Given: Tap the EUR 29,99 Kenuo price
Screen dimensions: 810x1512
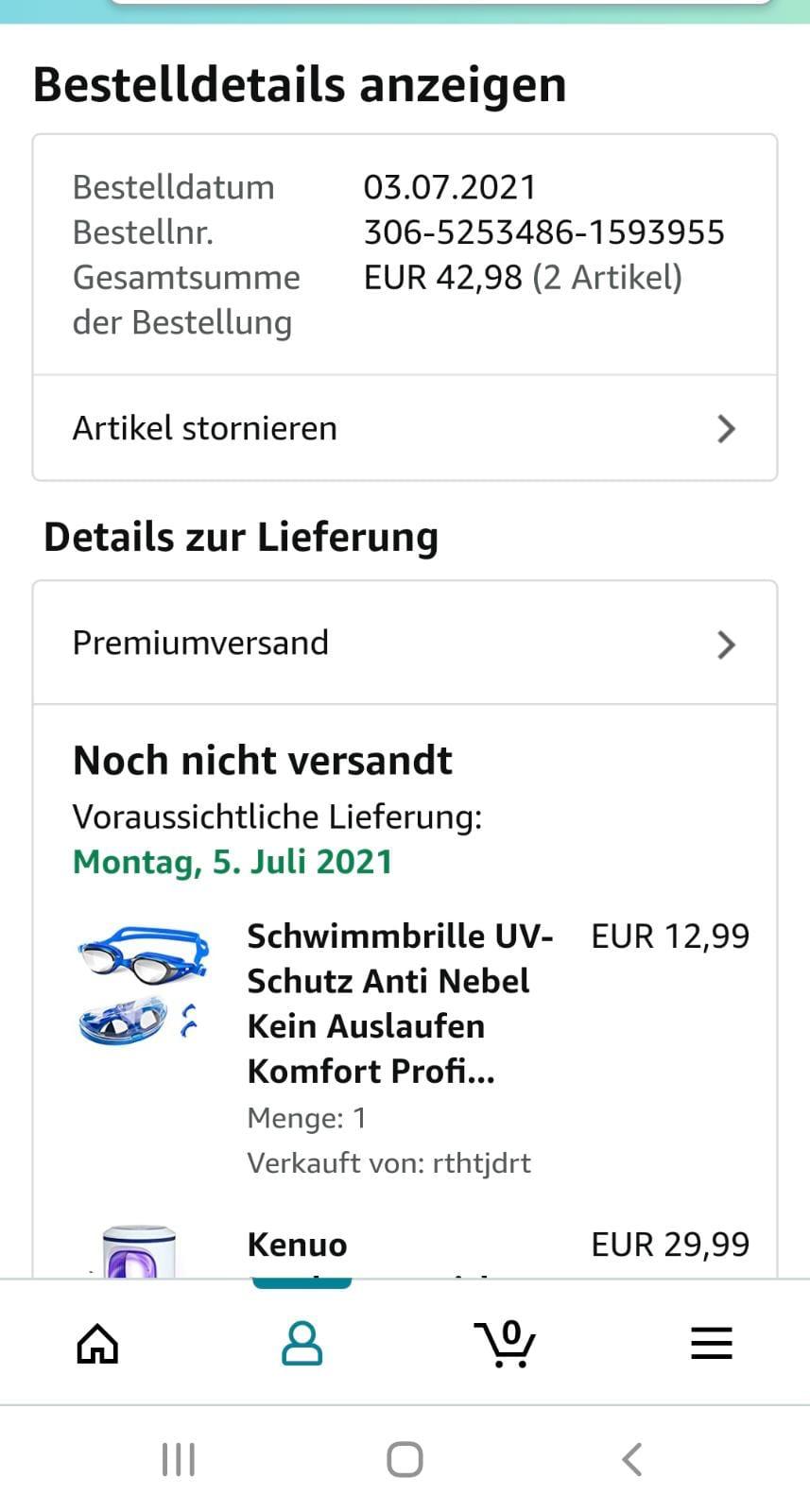Looking at the screenshot, I should tap(669, 1245).
